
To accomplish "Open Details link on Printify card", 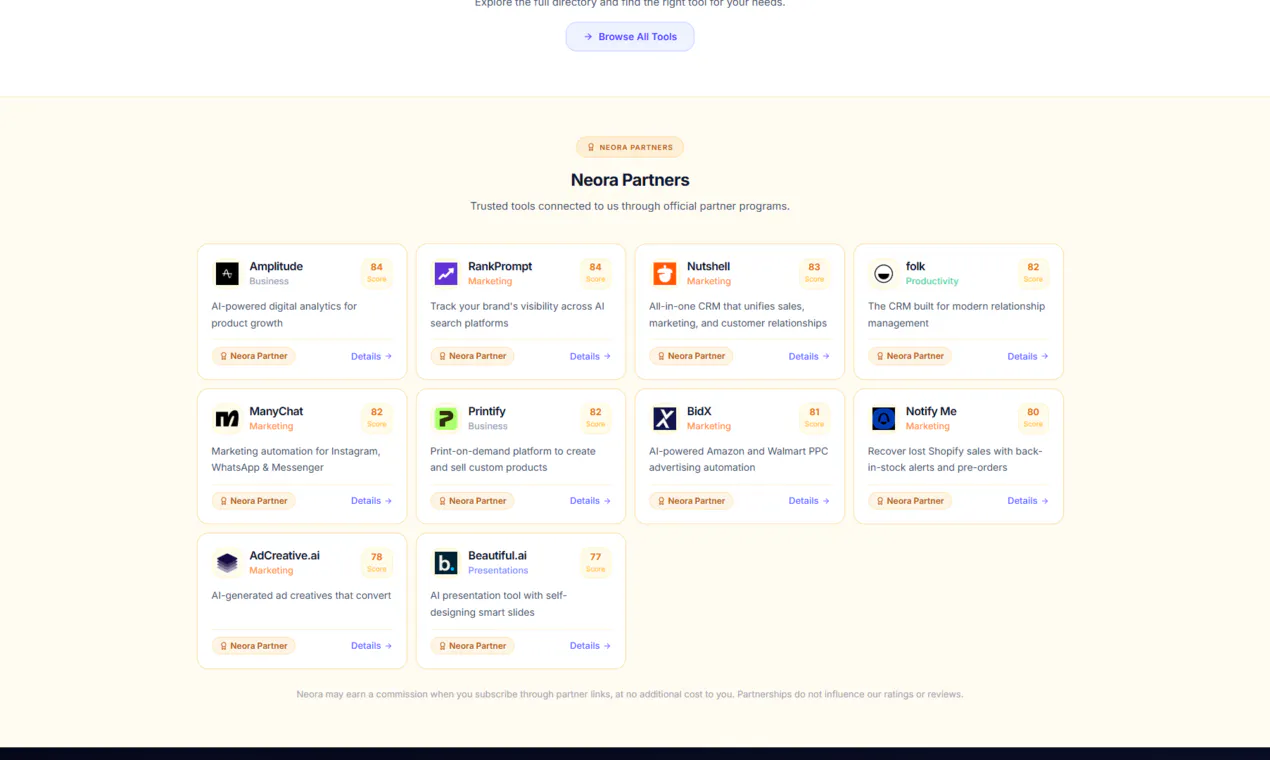I will click(590, 501).
